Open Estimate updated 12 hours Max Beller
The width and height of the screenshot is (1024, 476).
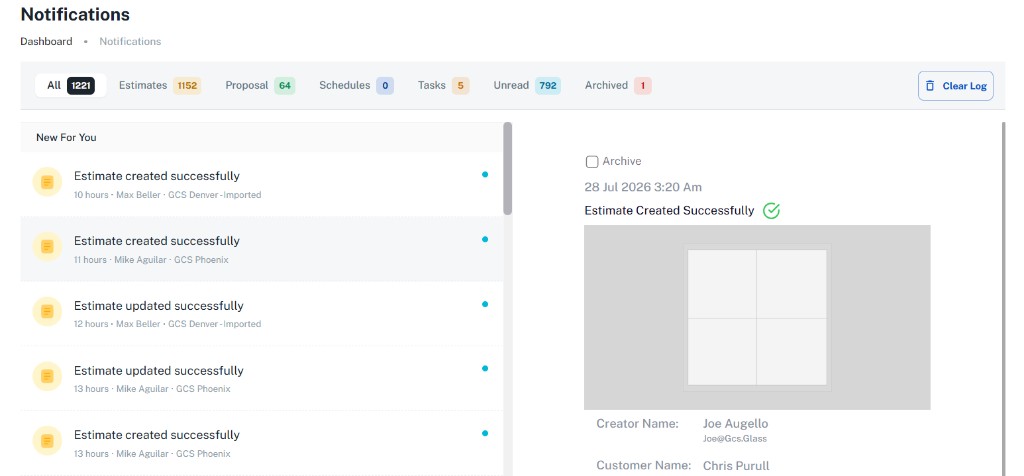262,313
